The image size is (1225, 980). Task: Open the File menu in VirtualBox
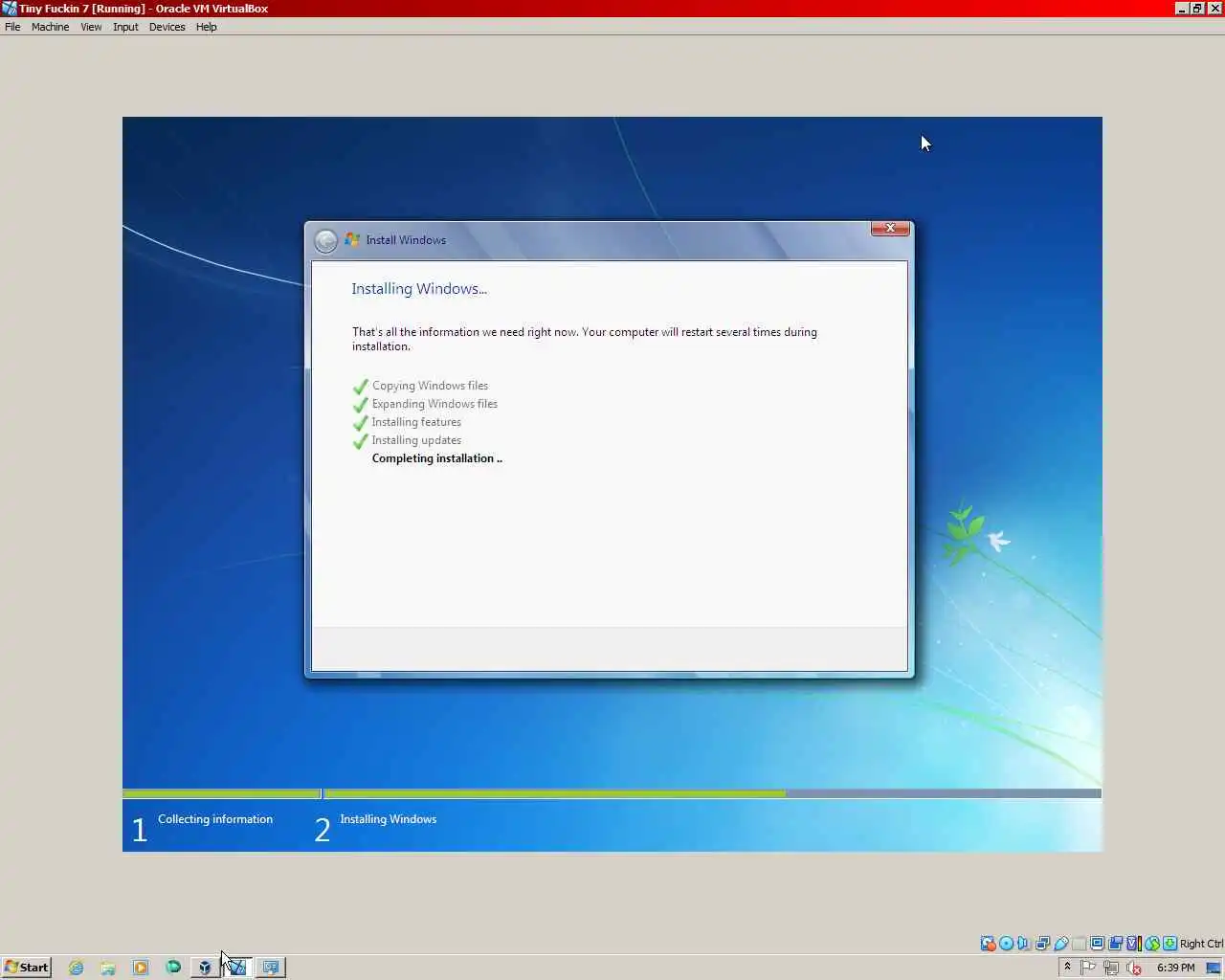point(12,27)
